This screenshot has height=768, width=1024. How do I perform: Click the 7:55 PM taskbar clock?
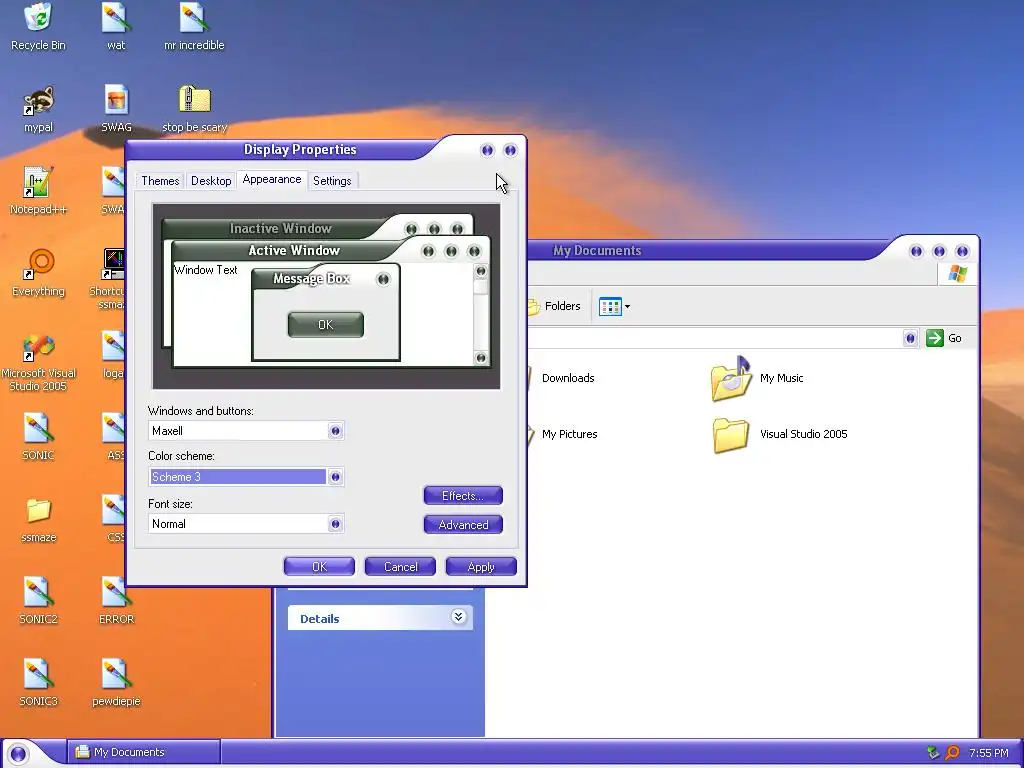point(989,753)
